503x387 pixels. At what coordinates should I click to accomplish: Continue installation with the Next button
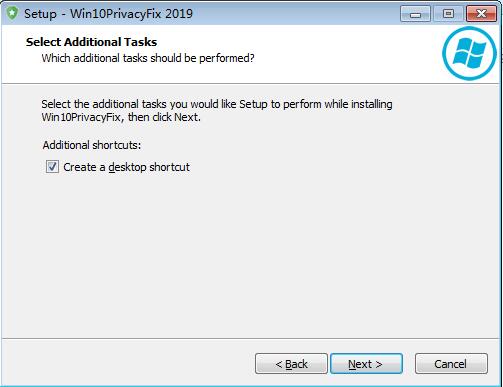pos(366,364)
